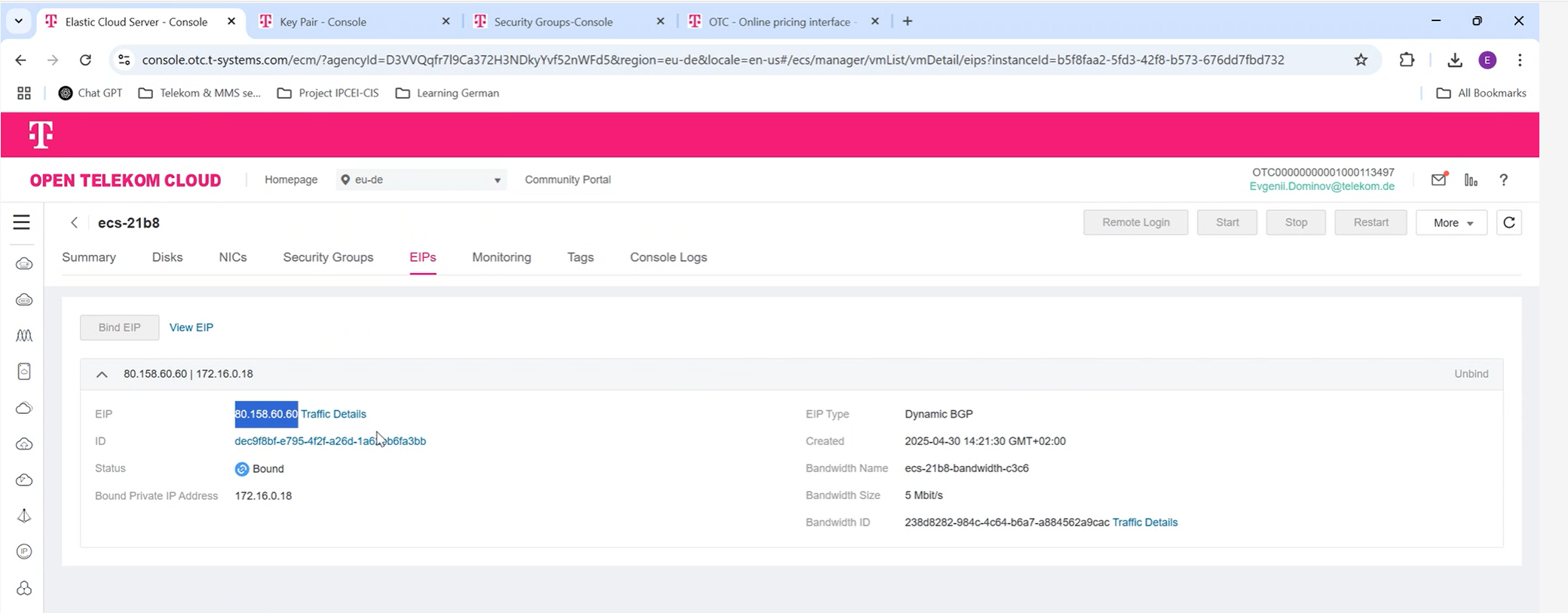Click the browser address bar URL
Screen dimensions: 1568x613
point(713,60)
